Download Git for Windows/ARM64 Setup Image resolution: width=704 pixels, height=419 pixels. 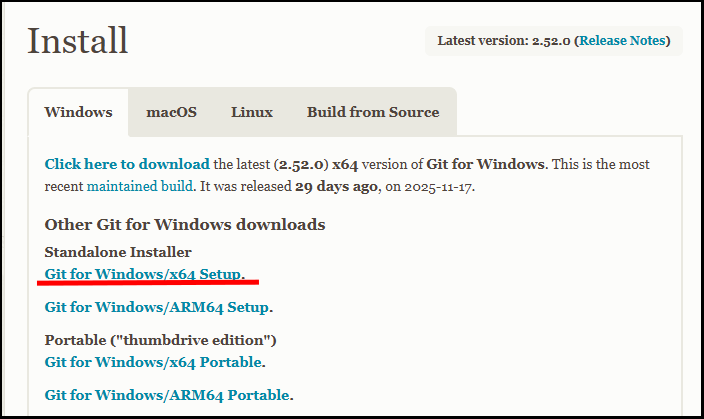pos(157,307)
